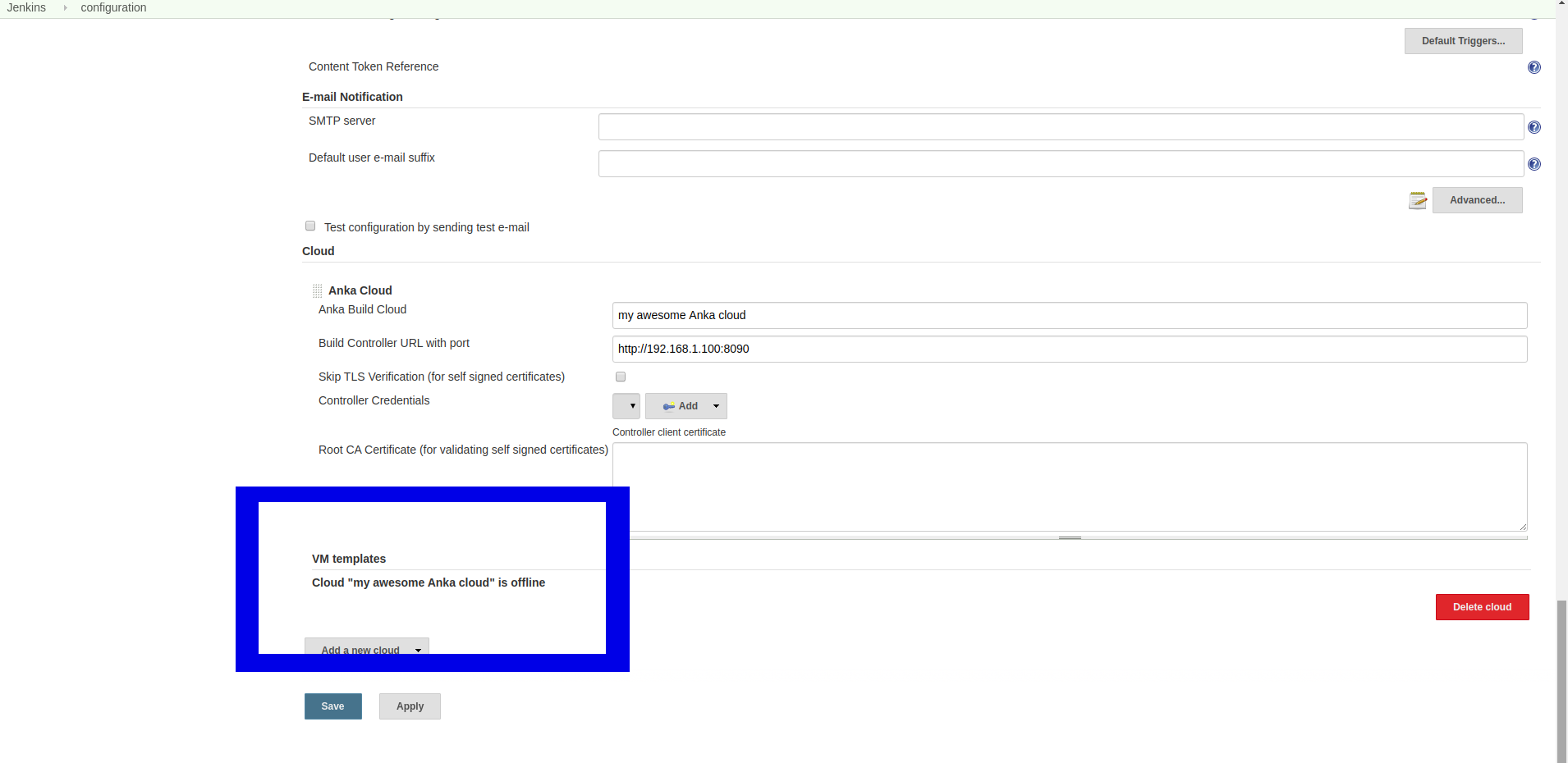Click into Root CA Certificate textarea
This screenshot has height=763, width=1568.
click(x=1070, y=487)
